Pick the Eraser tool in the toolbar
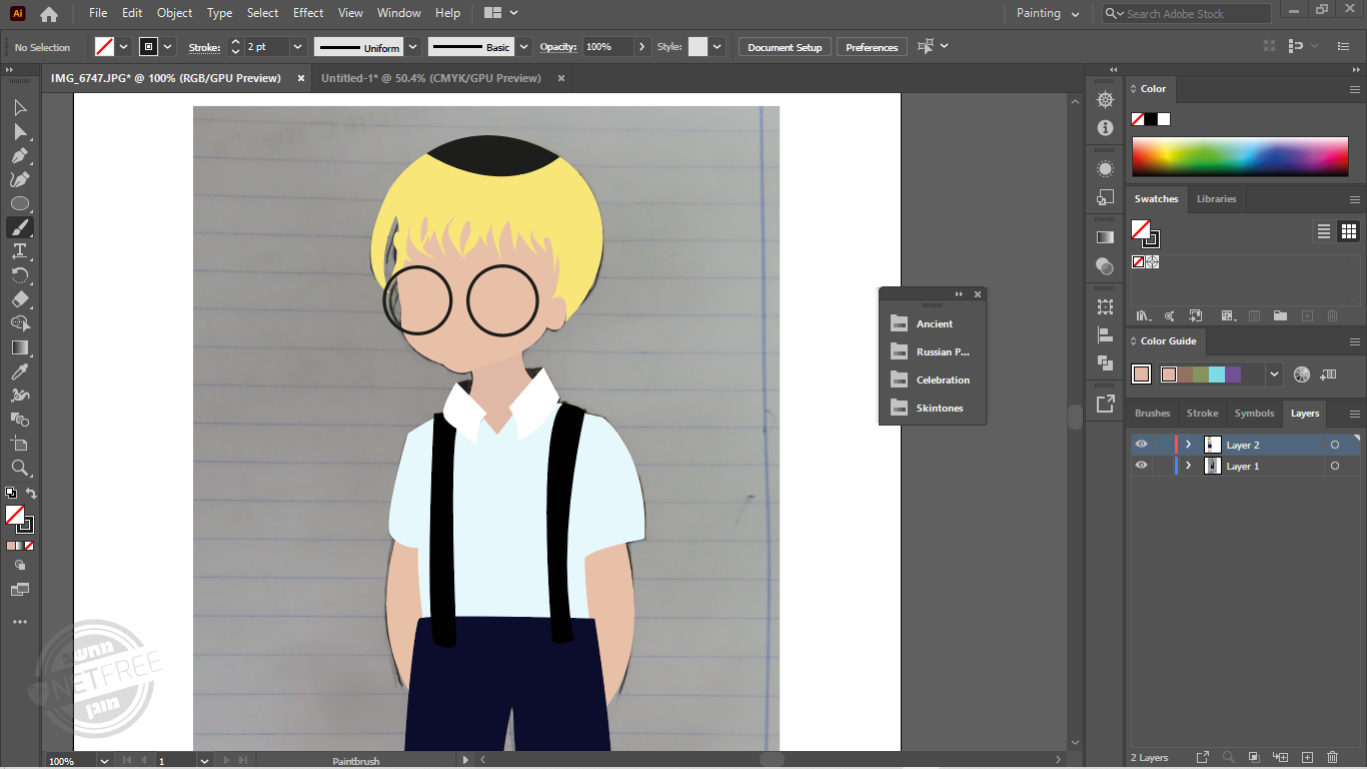The height and width of the screenshot is (769, 1367). 19,299
